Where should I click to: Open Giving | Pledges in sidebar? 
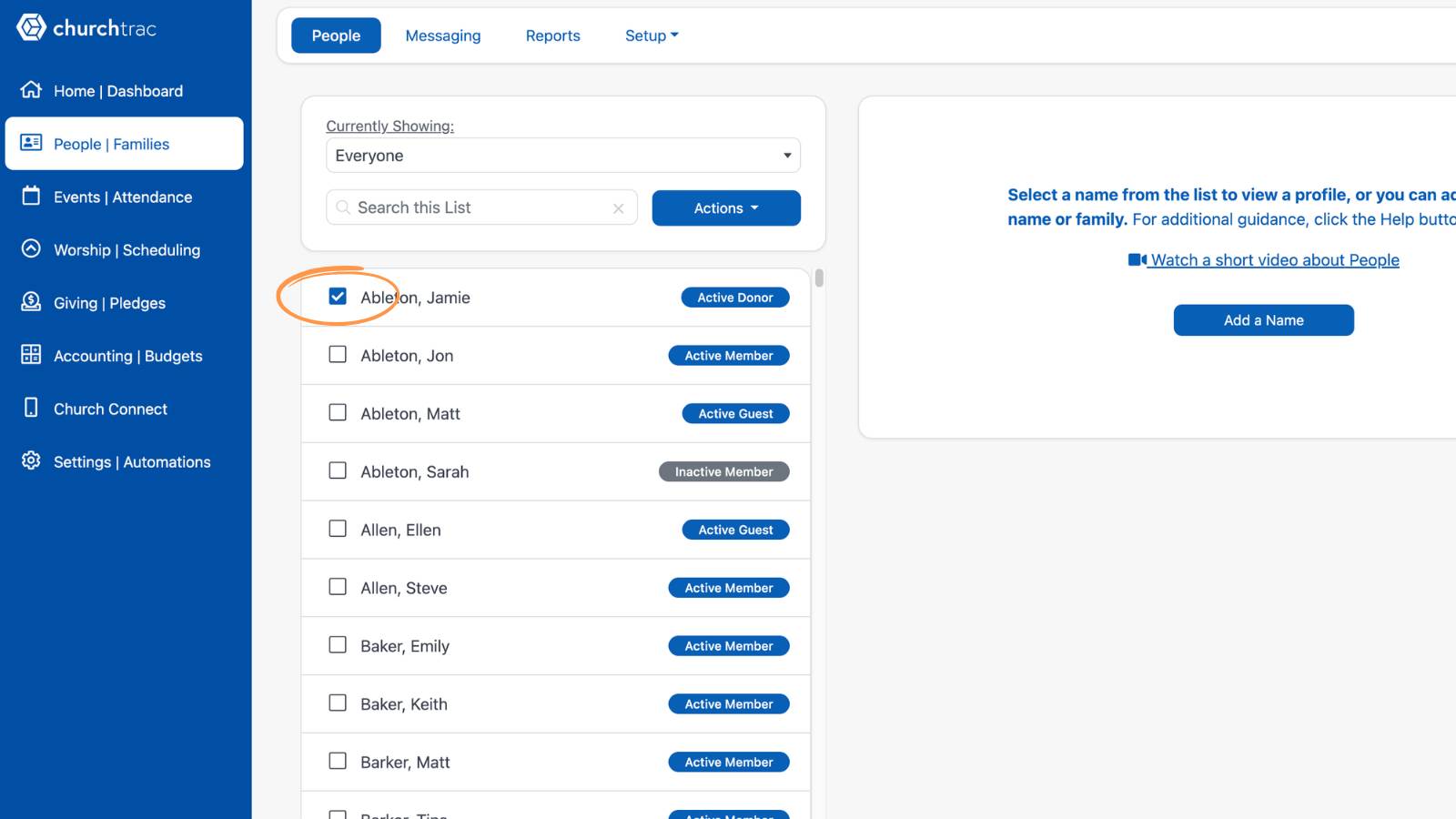(125, 303)
